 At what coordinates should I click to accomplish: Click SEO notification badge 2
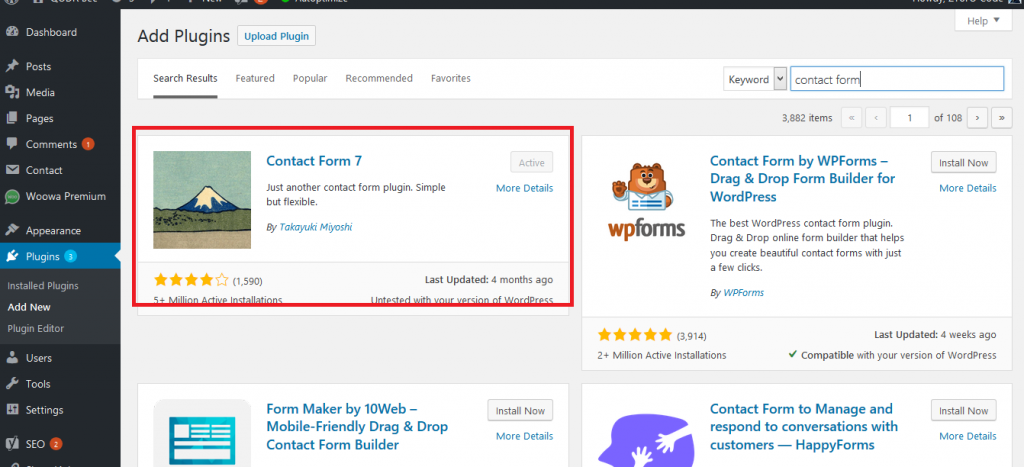[x=56, y=444]
